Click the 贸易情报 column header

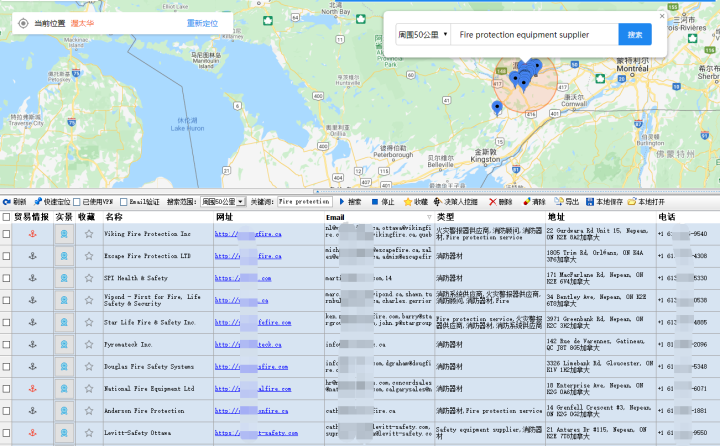pyautogui.click(x=31, y=217)
